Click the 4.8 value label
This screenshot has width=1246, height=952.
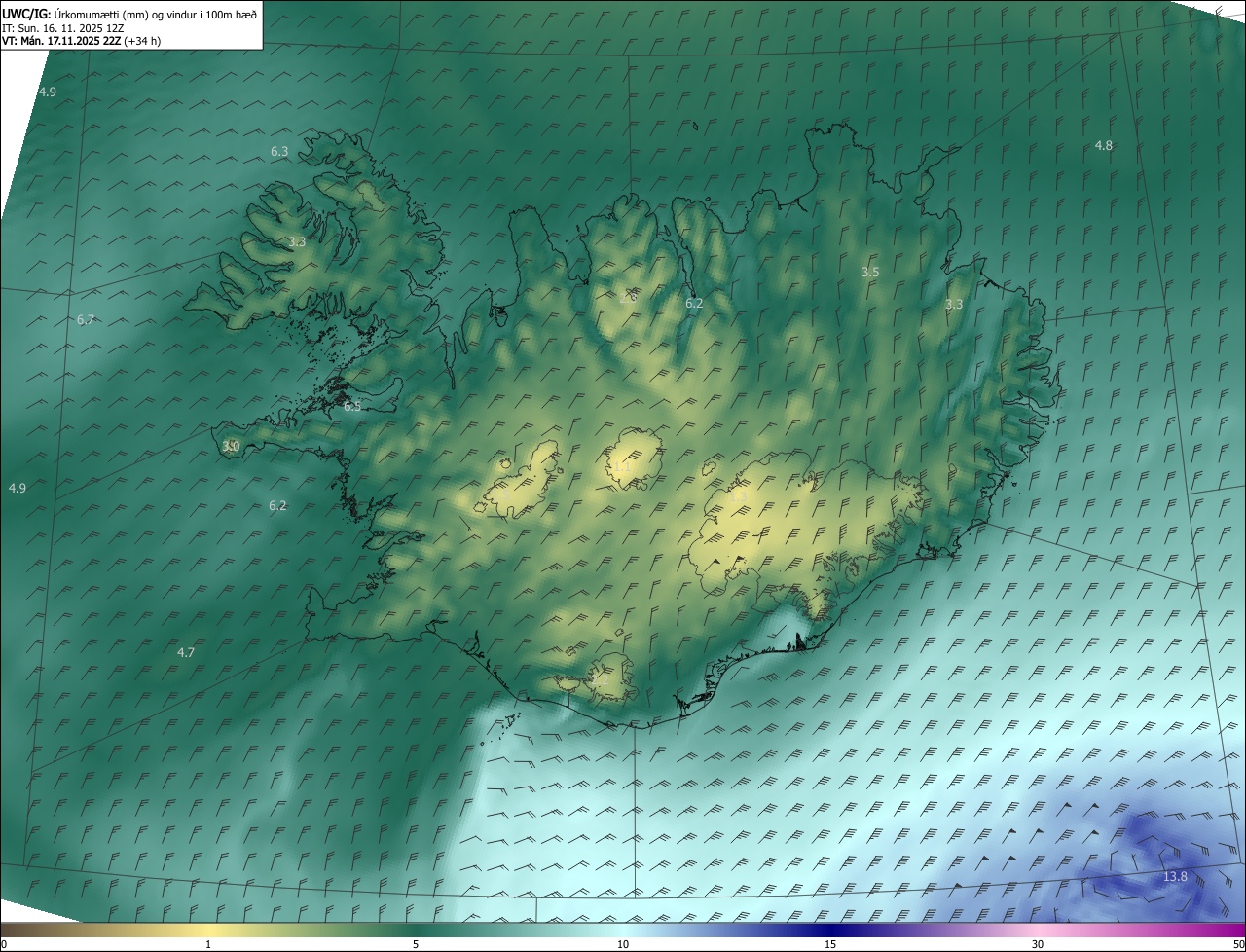tap(1104, 146)
